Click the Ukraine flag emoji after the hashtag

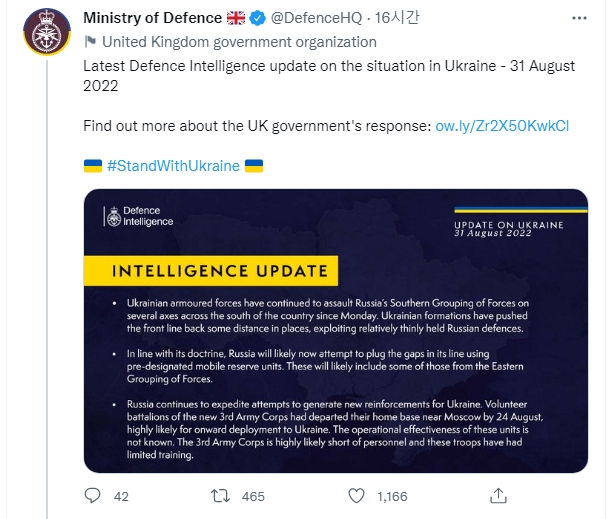[x=254, y=165]
